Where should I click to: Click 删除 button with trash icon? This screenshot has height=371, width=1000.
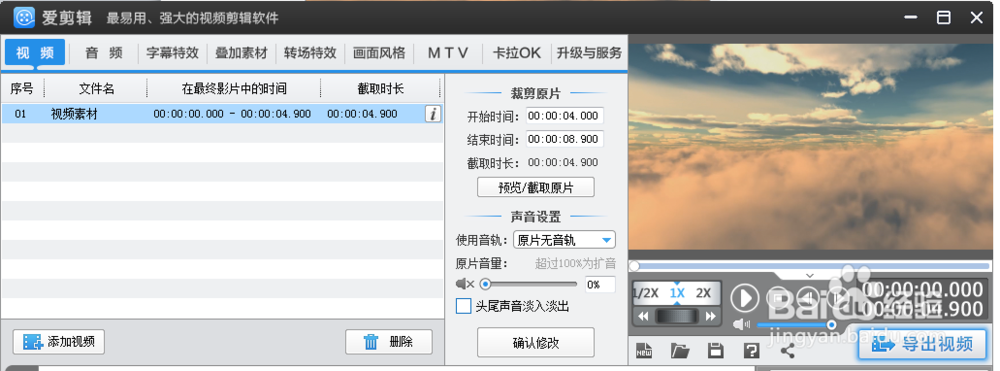click(389, 342)
